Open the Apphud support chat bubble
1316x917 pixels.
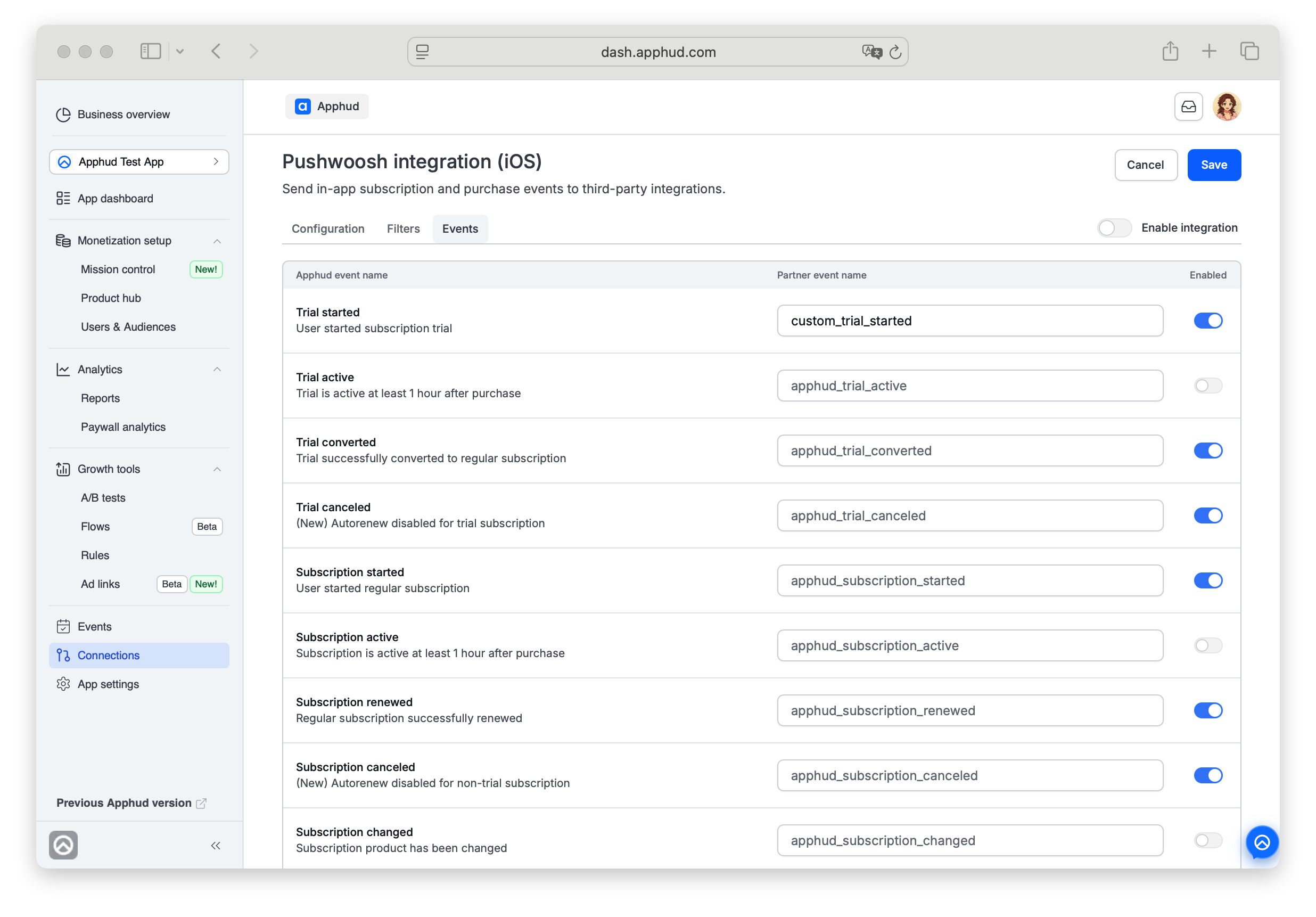click(1262, 842)
